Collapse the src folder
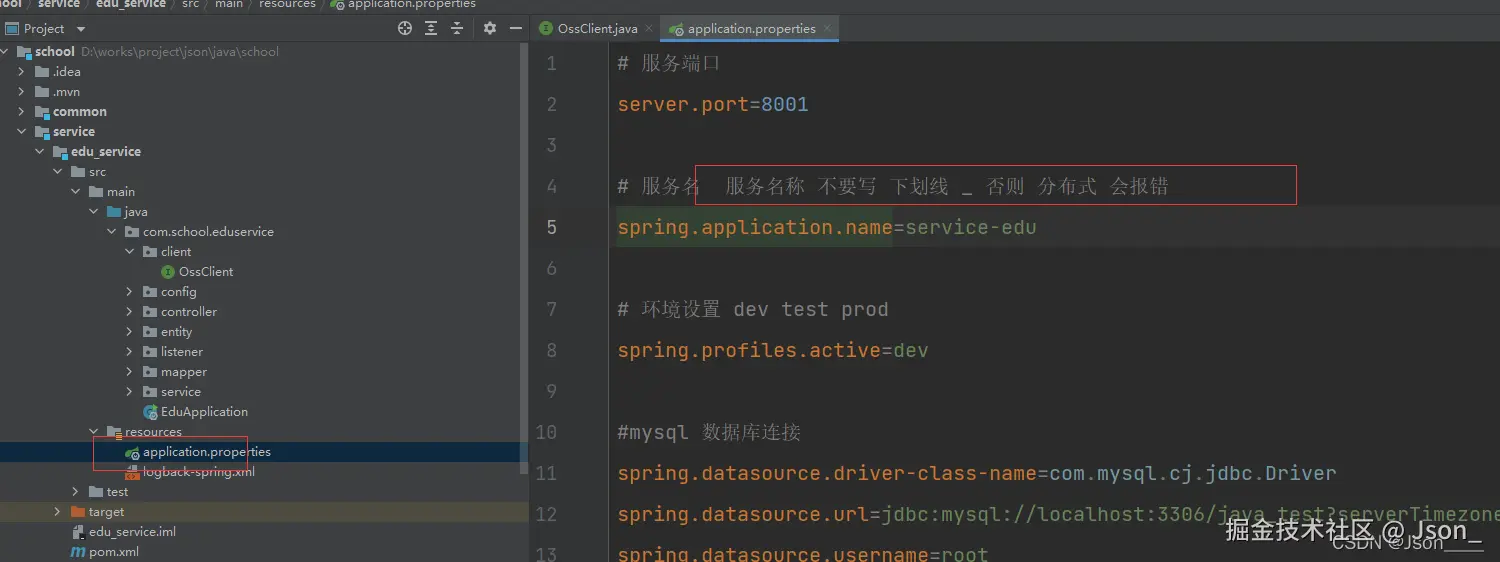This screenshot has height=562, width=1500. 58,172
